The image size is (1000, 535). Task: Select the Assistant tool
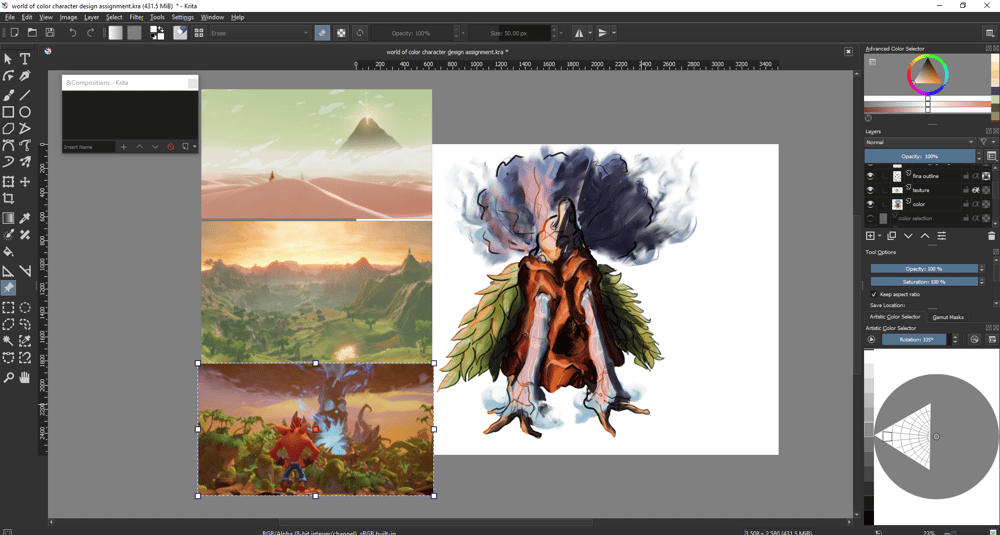[8, 271]
